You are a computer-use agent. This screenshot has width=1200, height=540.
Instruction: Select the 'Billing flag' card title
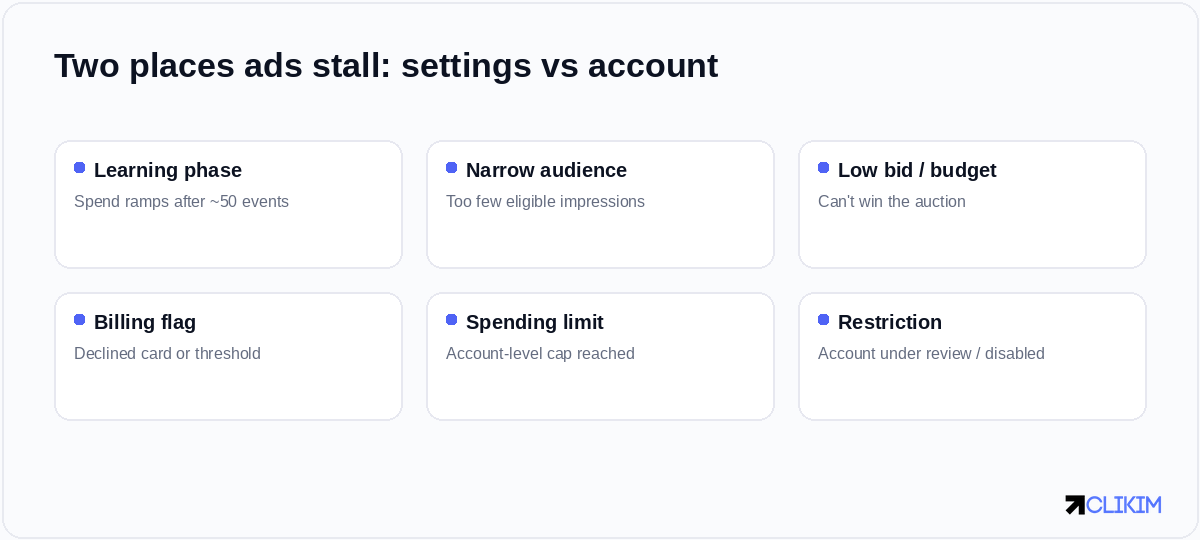point(145,322)
